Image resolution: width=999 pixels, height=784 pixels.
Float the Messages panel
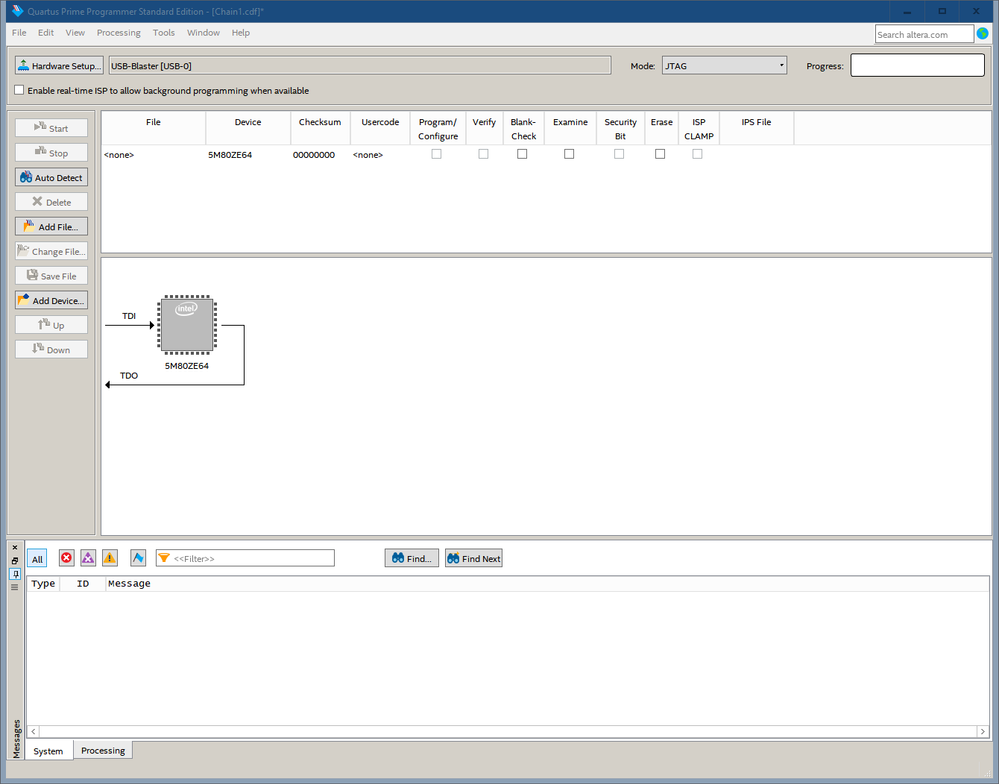15,560
